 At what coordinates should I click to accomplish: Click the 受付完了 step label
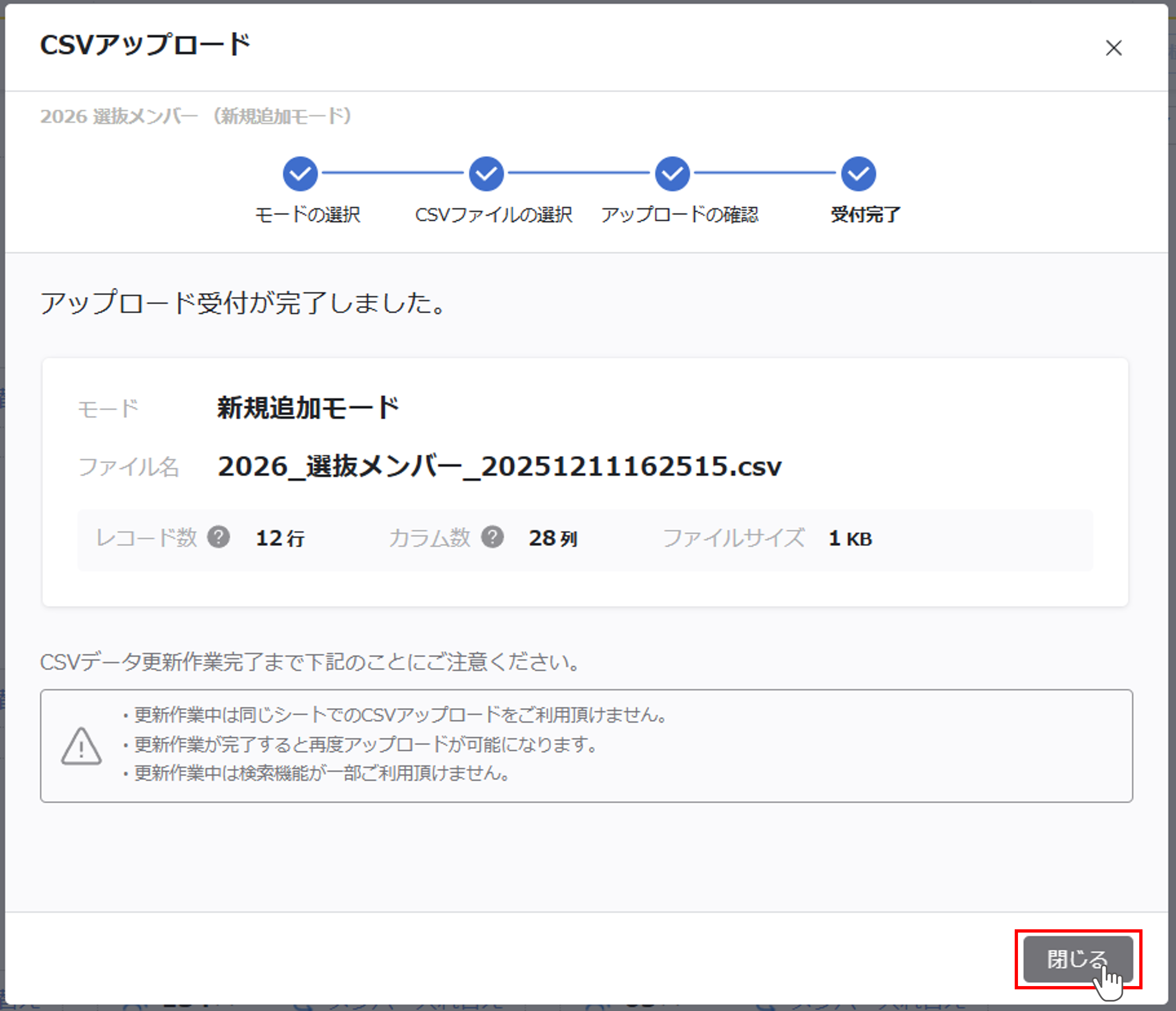point(865,215)
